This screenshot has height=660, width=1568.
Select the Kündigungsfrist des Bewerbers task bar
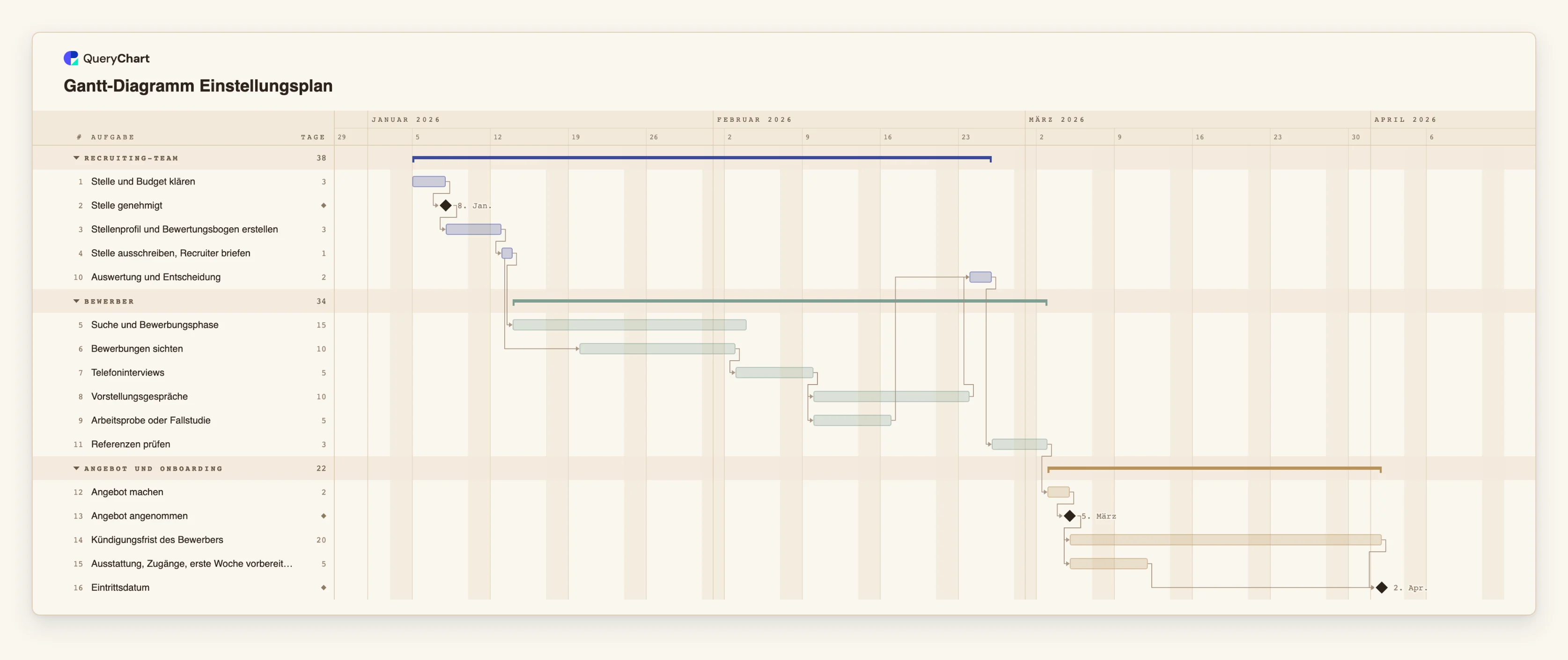pos(1225,540)
